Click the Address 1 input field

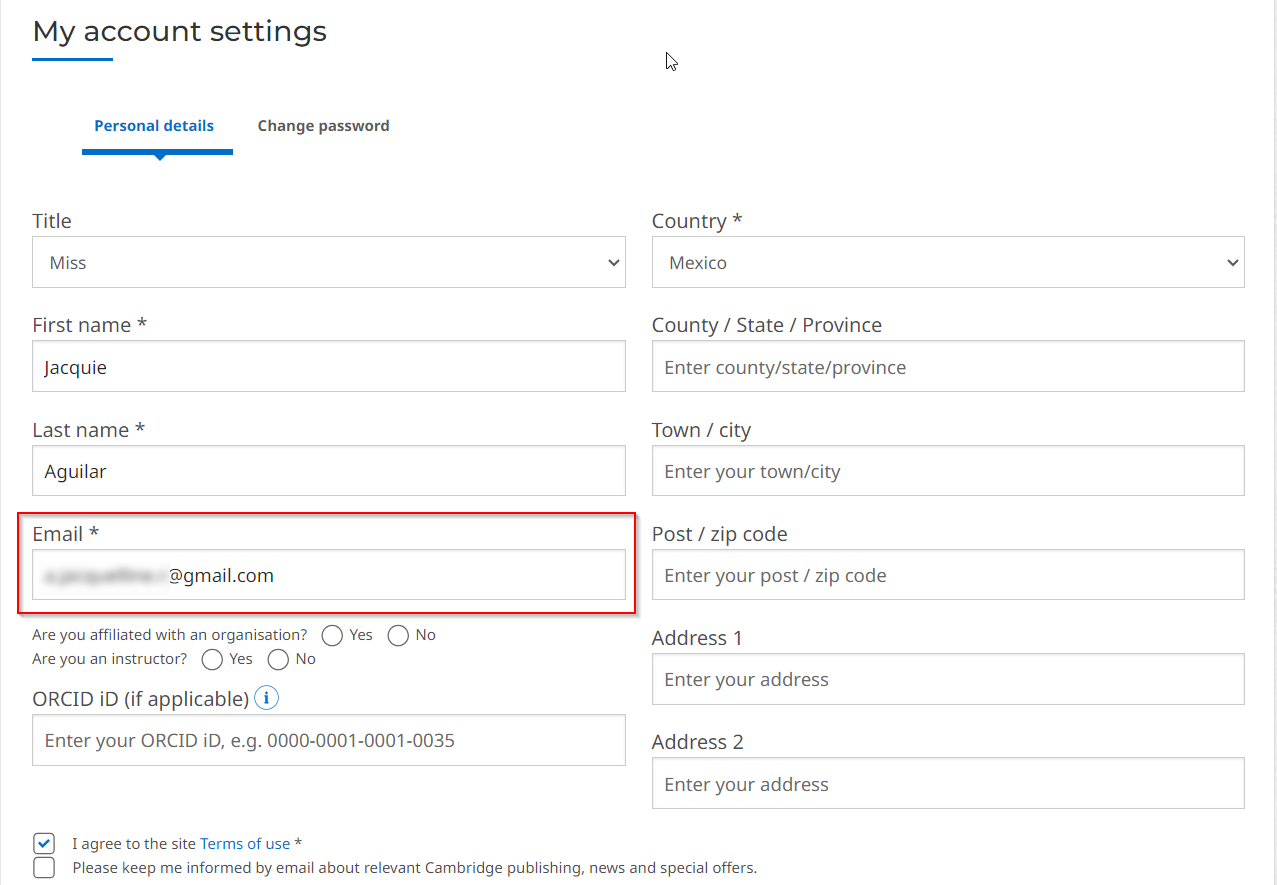[x=948, y=679]
